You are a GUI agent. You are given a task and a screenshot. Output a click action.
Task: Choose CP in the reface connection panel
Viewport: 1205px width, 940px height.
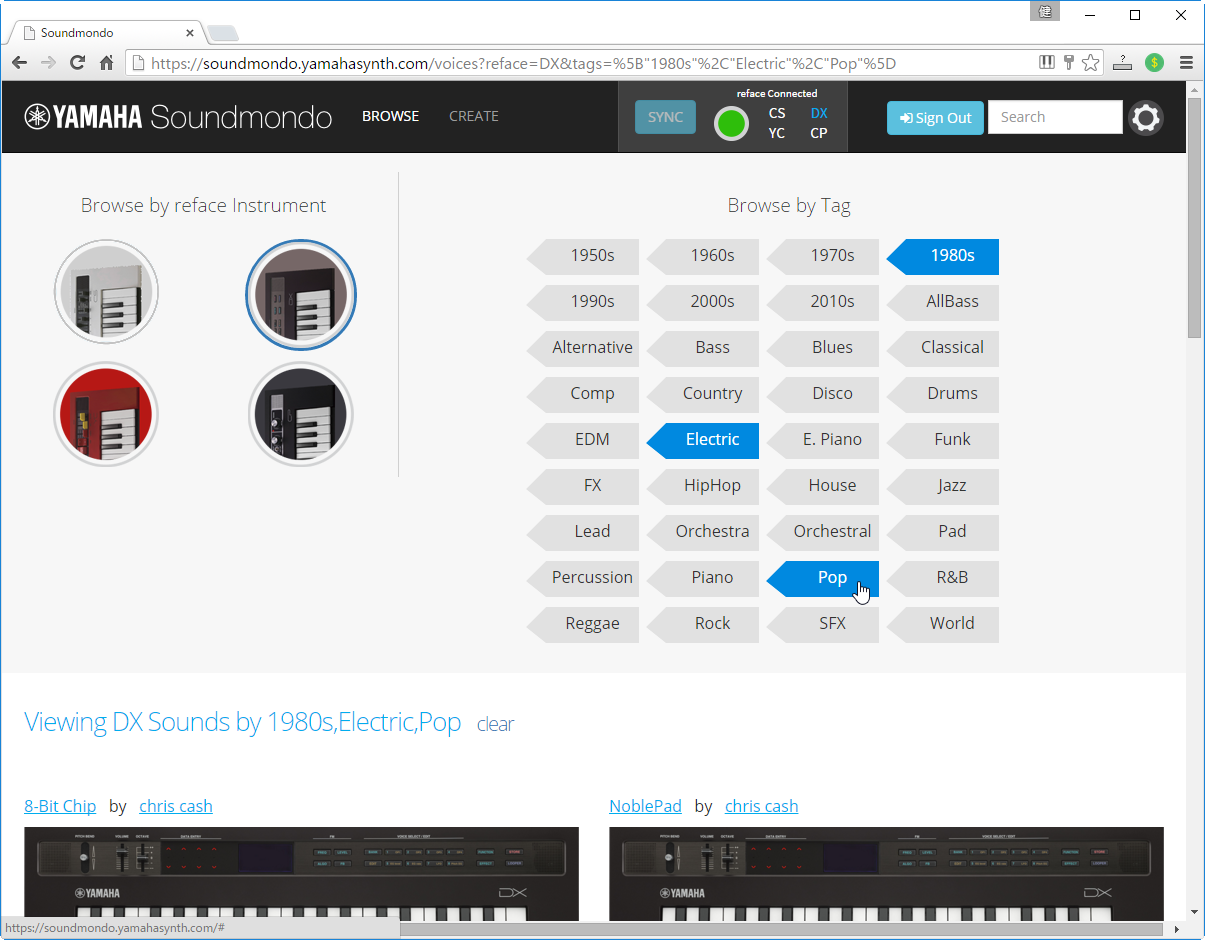click(x=819, y=133)
